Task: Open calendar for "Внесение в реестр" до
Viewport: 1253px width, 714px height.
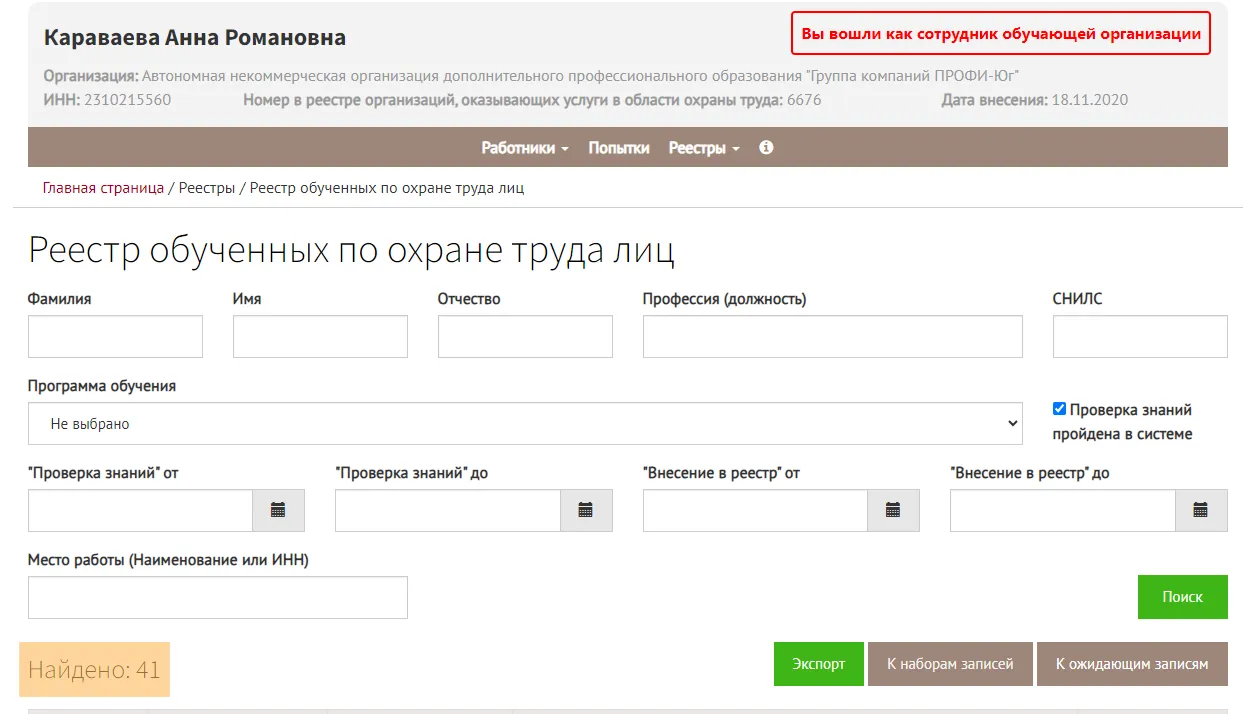Action: tap(1200, 510)
